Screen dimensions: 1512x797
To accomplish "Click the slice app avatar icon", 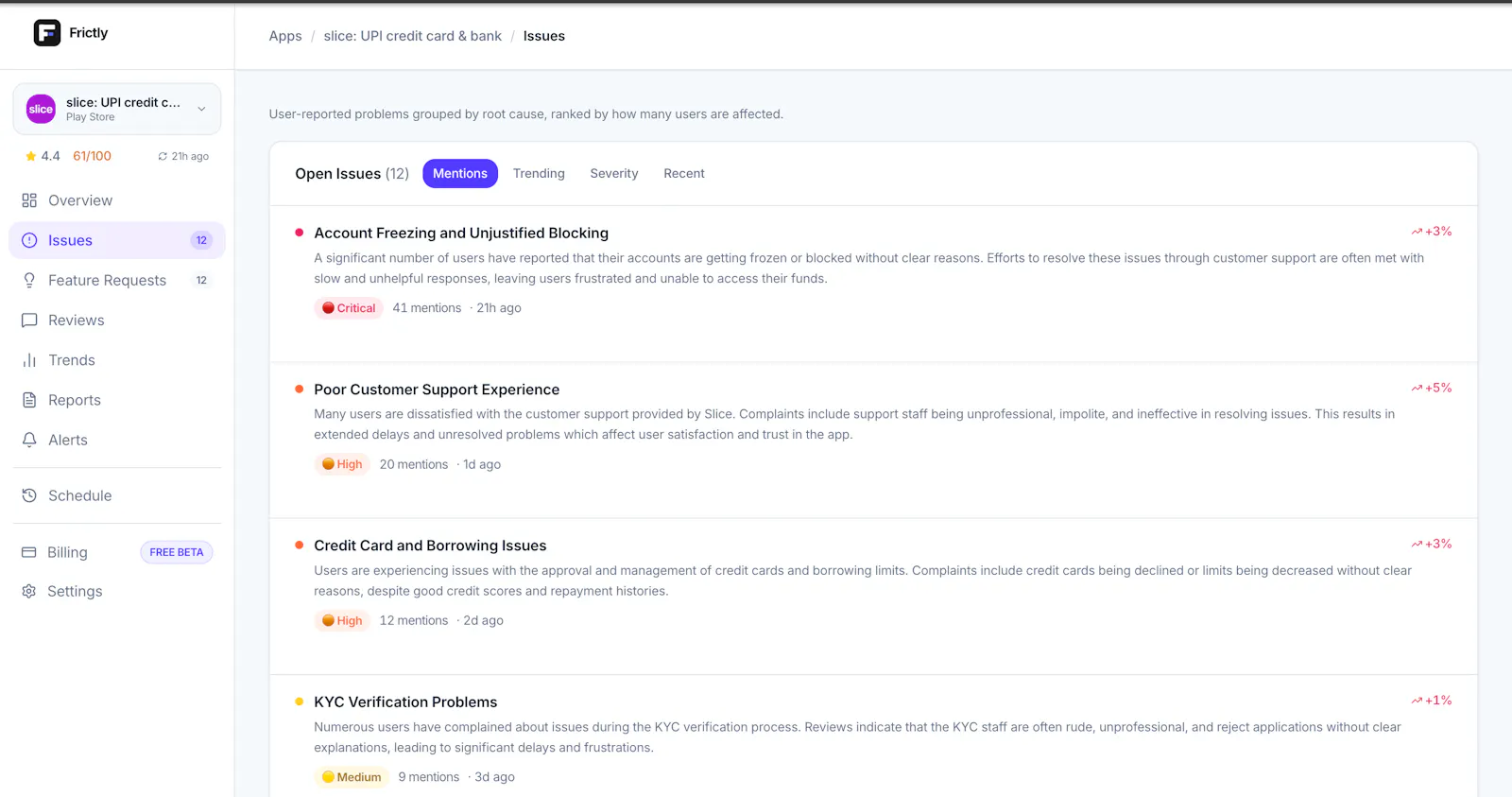I will (x=41, y=109).
